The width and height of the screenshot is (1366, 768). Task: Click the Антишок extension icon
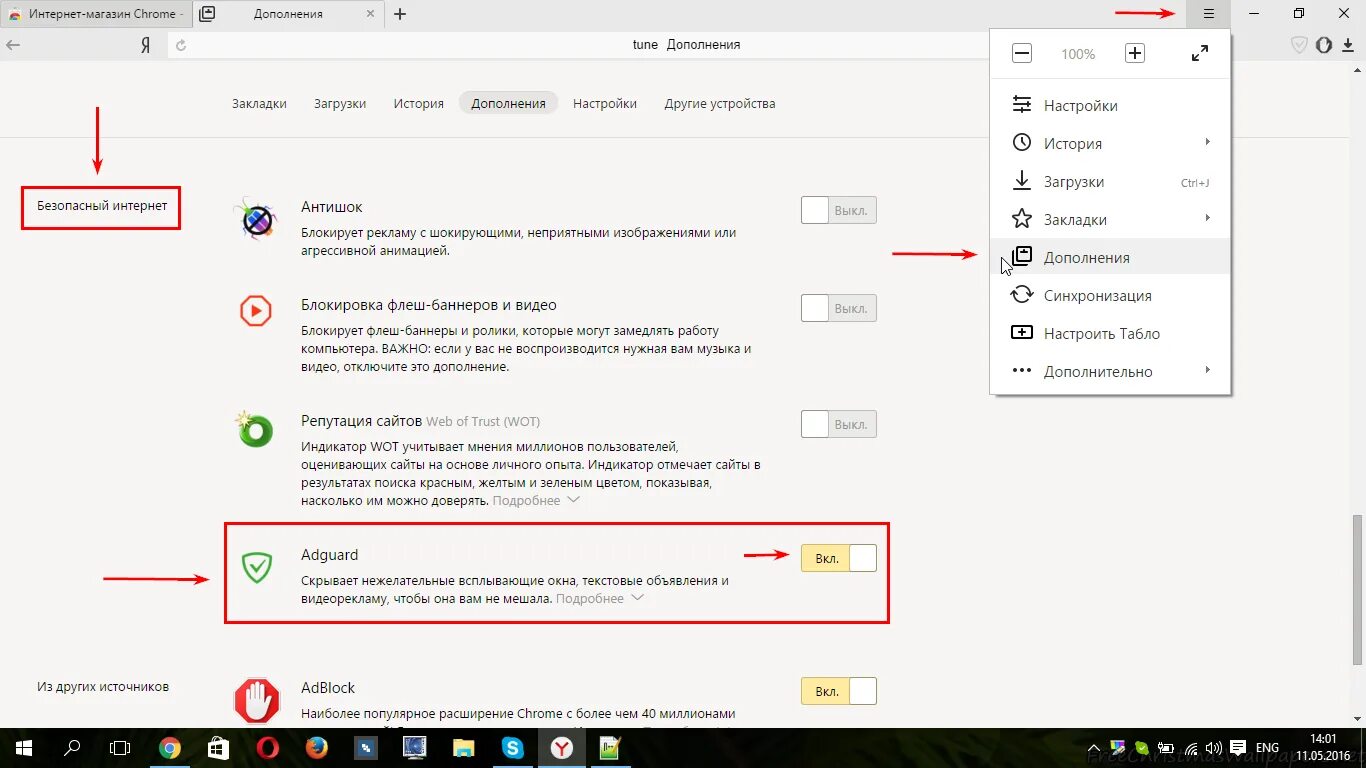point(256,218)
